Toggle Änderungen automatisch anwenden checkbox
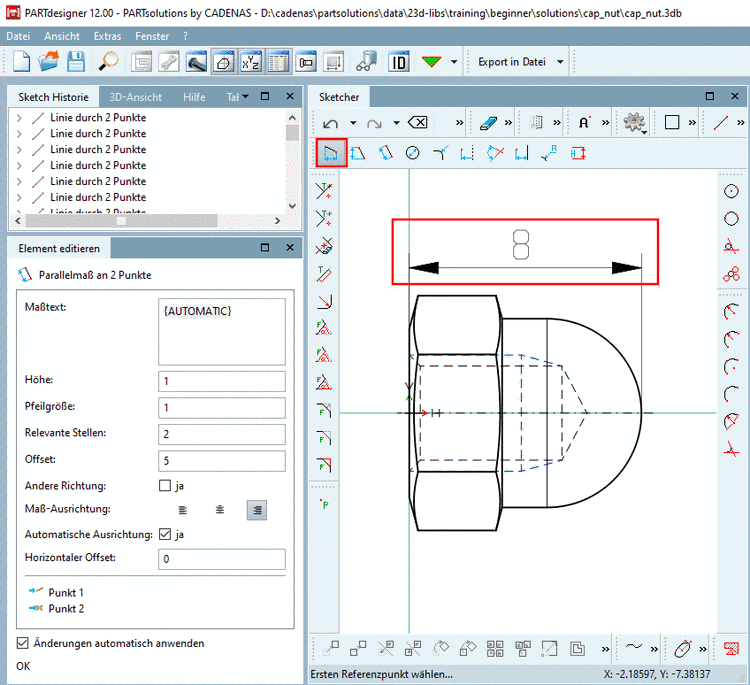This screenshot has width=750, height=685. pos(23,643)
